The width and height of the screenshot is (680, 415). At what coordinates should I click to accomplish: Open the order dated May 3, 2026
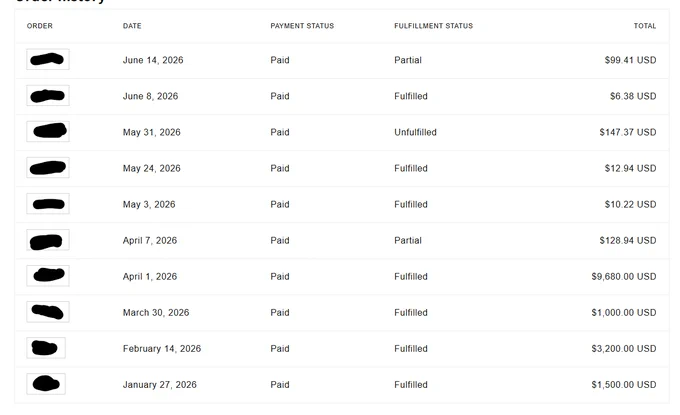pos(48,204)
